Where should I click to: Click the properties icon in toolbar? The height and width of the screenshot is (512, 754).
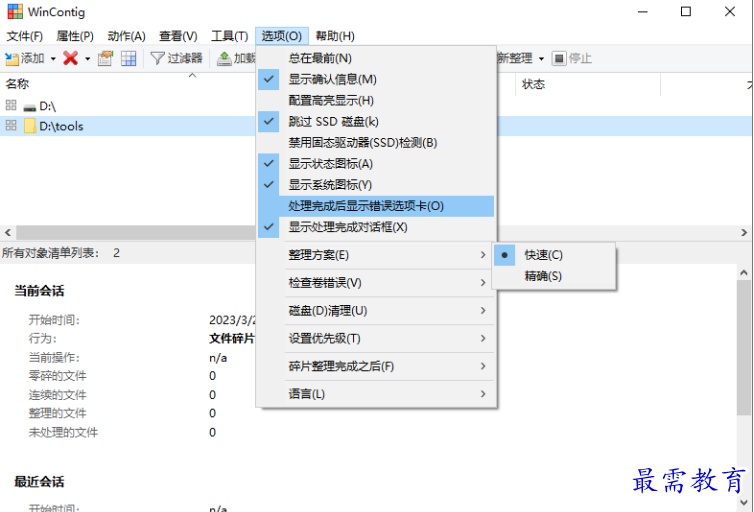[105, 58]
